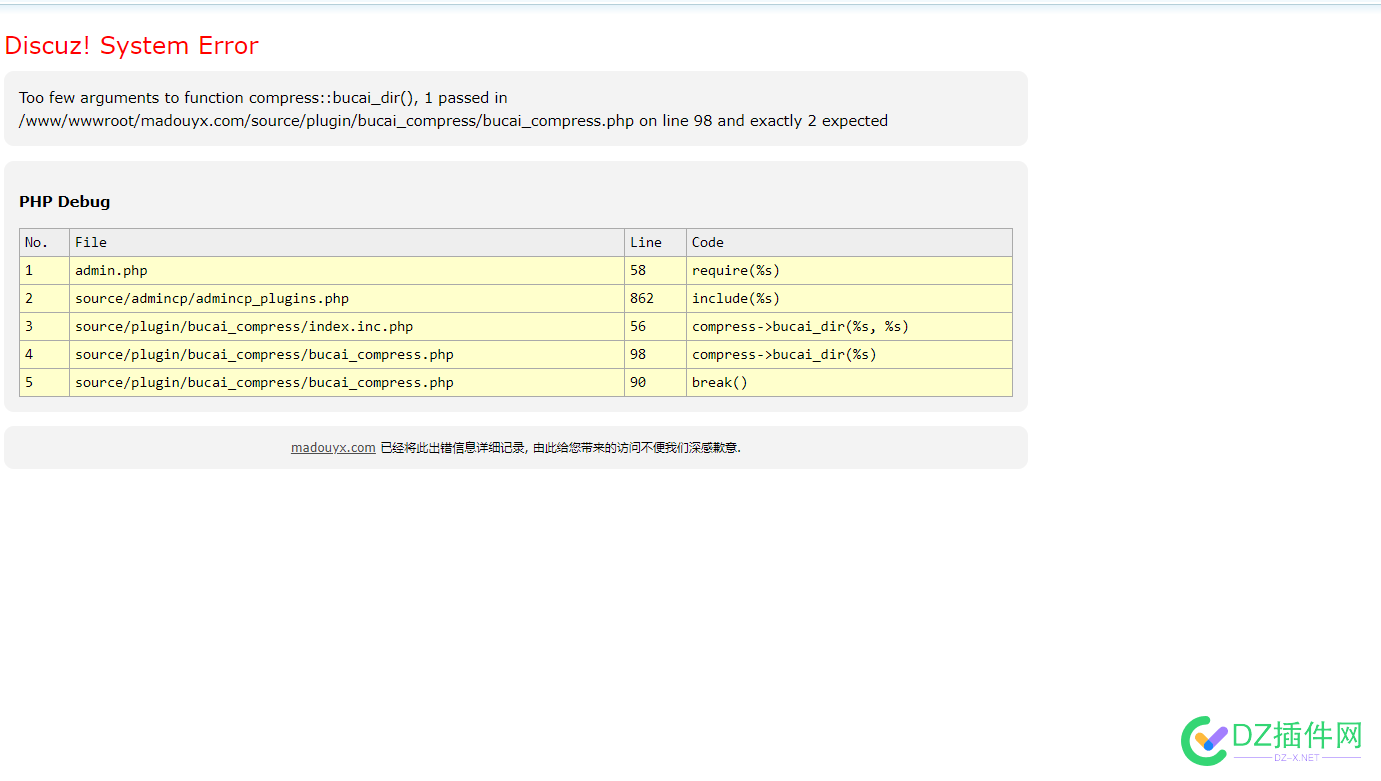Select row number 5 cell
Viewport: 1381px width, 781px height.
44,382
